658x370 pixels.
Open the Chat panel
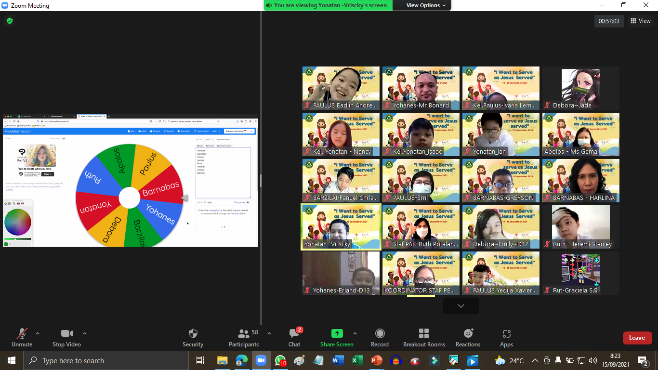pos(295,337)
